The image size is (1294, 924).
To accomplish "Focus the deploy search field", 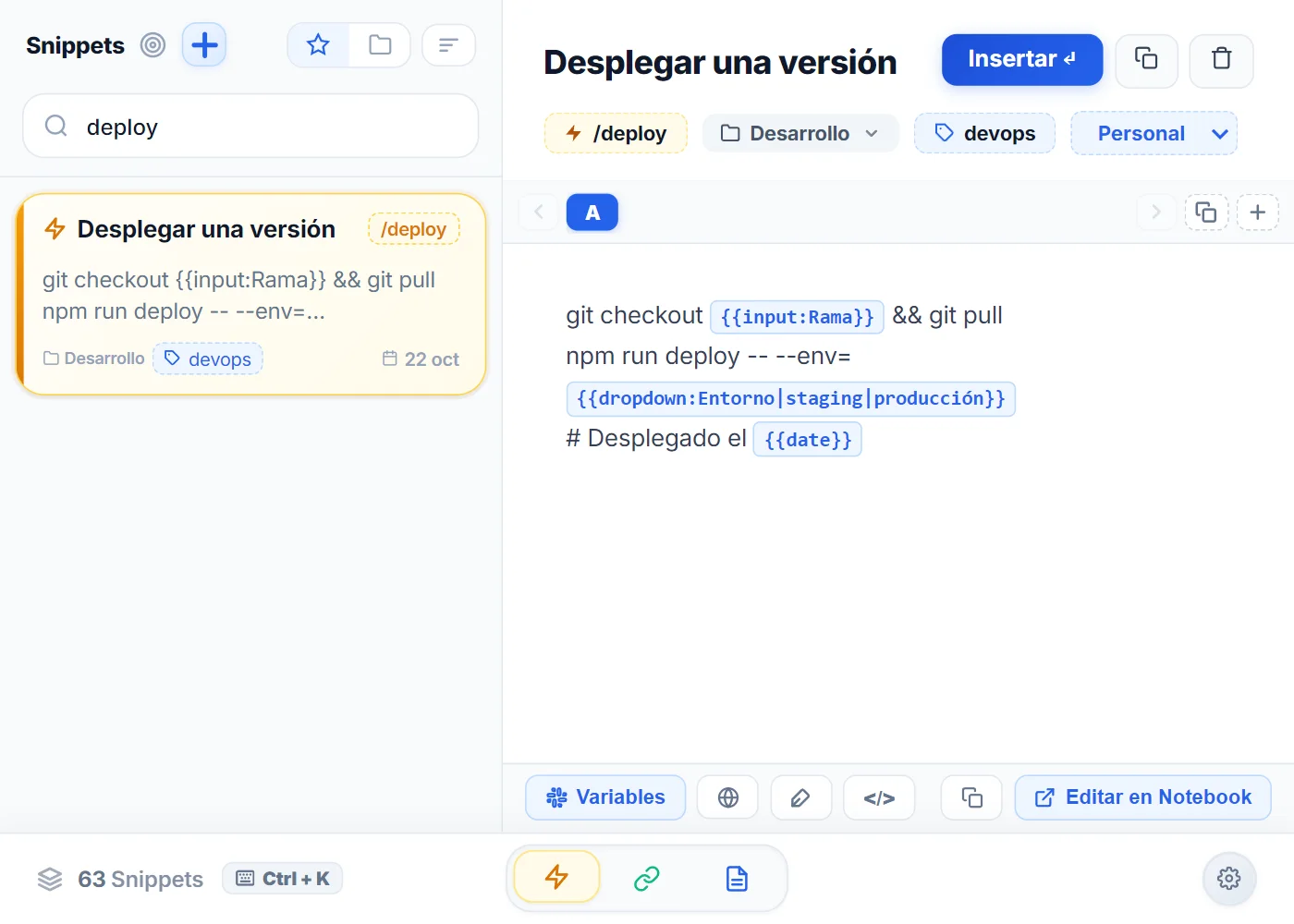I will [x=250, y=126].
